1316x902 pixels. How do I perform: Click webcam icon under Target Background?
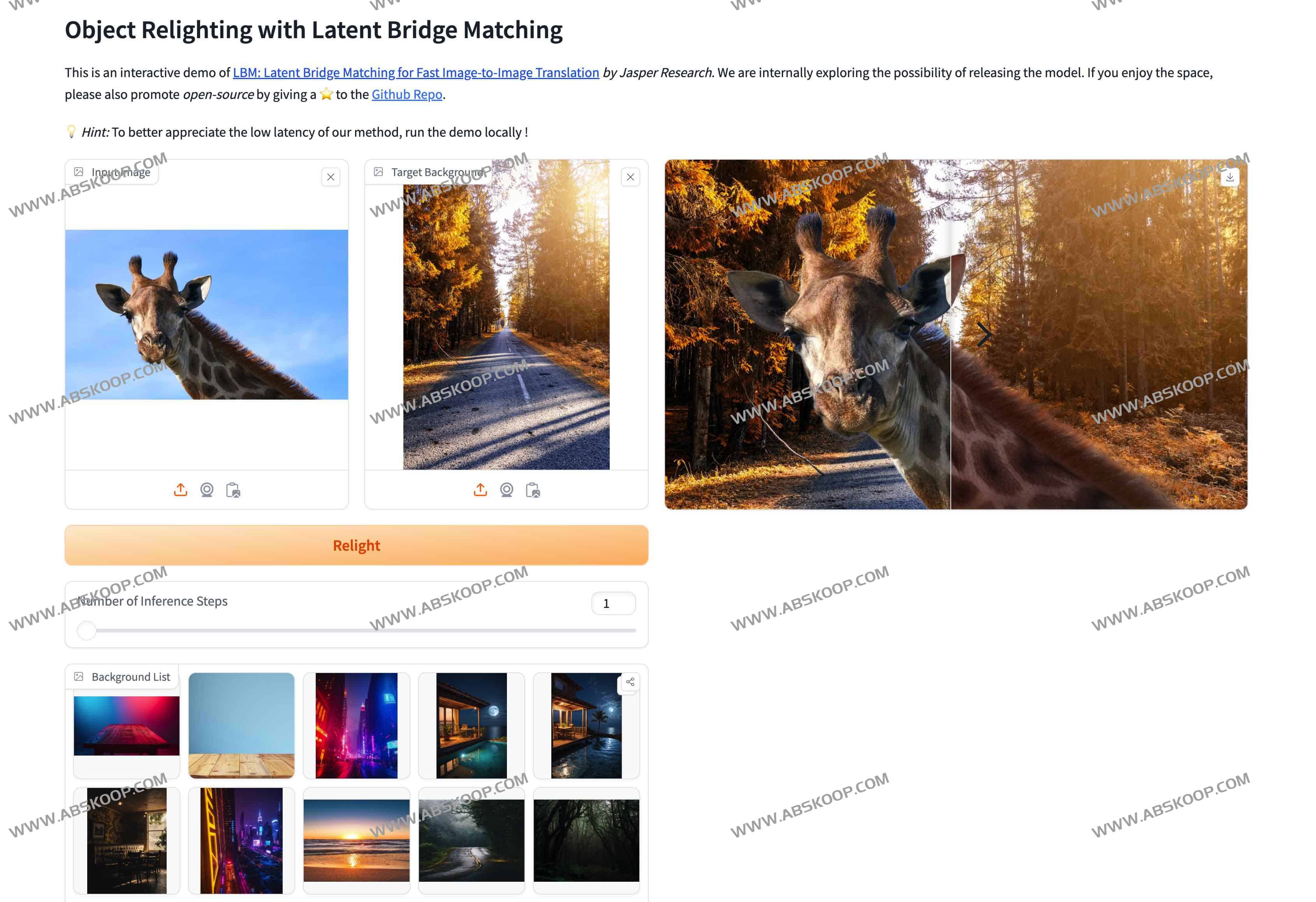pyautogui.click(x=506, y=490)
